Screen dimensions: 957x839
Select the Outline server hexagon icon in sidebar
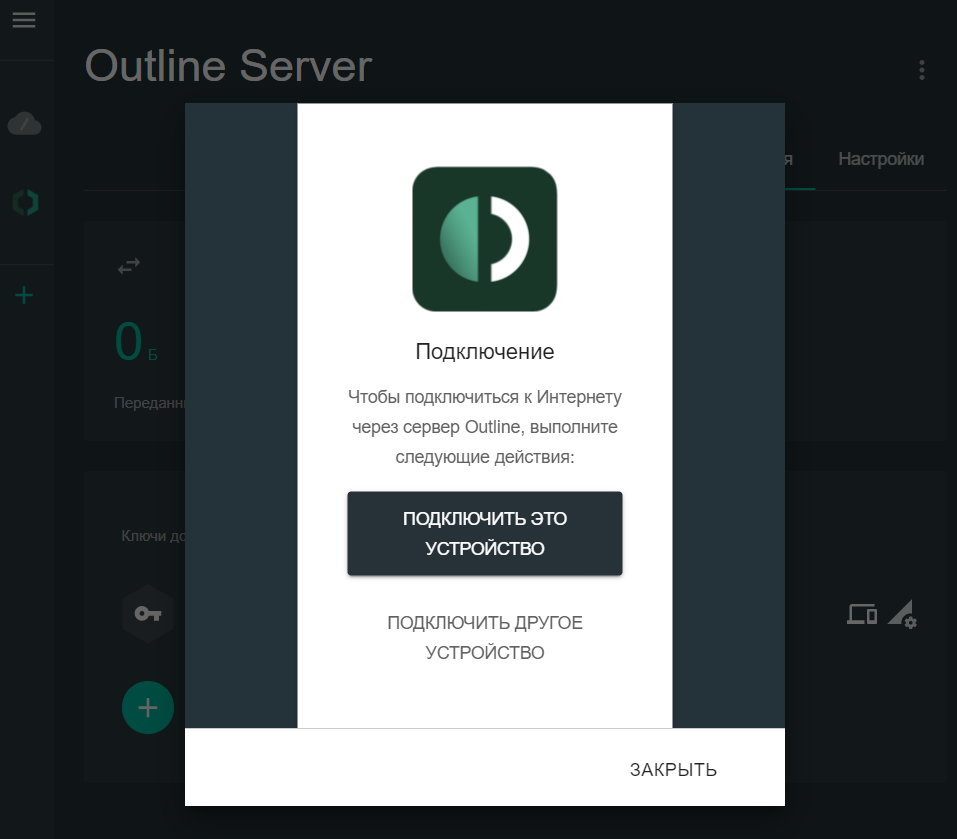pyautogui.click(x=24, y=202)
